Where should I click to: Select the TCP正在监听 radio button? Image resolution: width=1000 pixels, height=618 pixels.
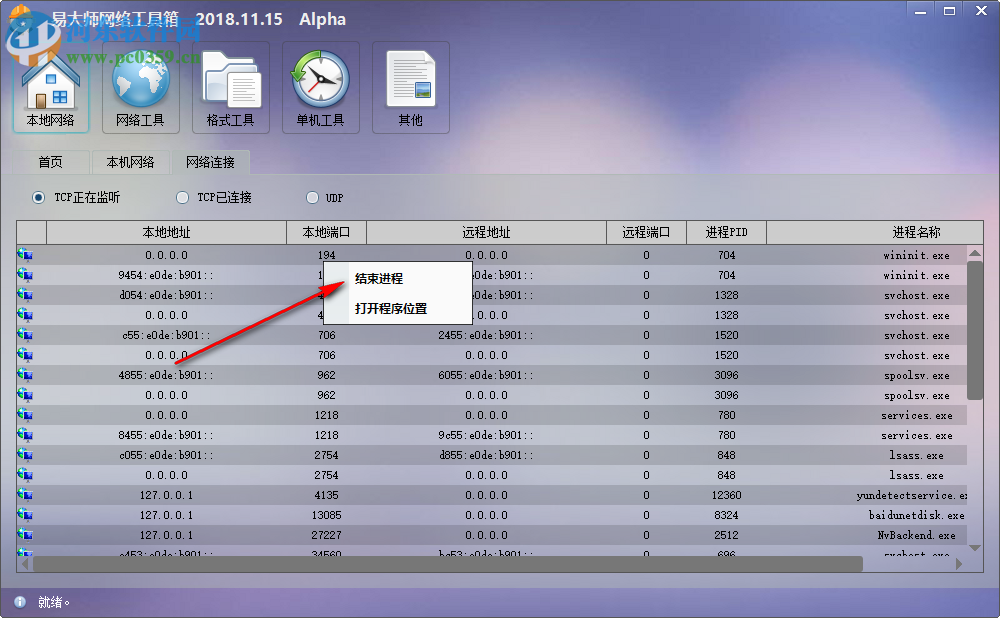[x=39, y=198]
